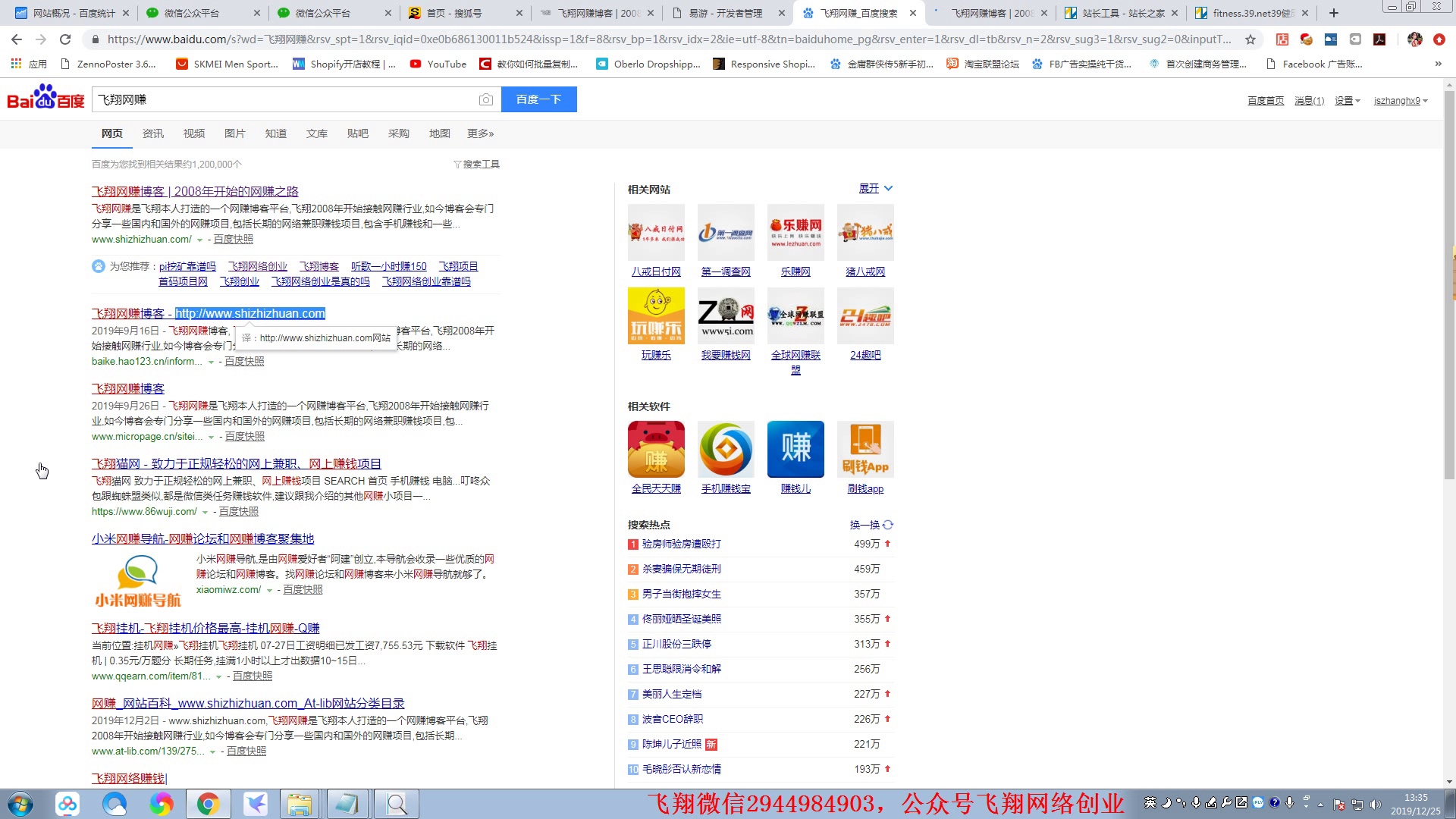
Task: Click the volume icon in system tray
Action: (x=1375, y=804)
